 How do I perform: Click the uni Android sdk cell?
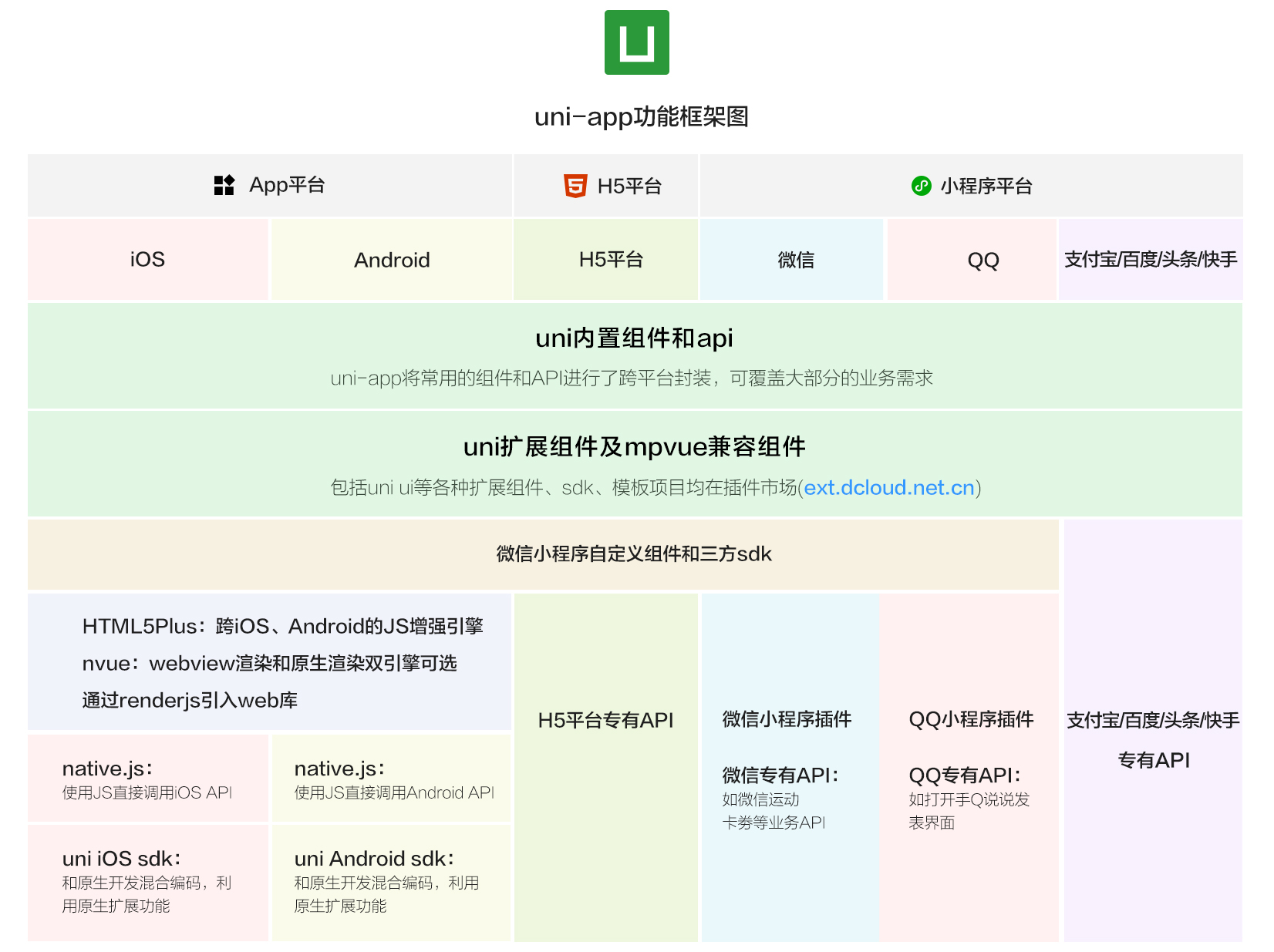click(x=392, y=883)
